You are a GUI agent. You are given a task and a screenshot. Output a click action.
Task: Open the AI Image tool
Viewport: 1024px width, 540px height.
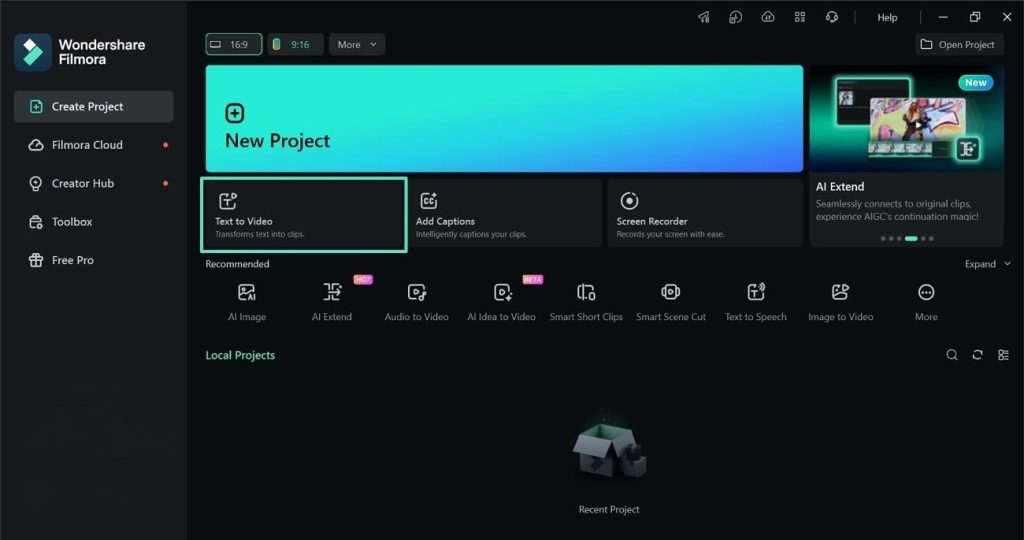246,301
